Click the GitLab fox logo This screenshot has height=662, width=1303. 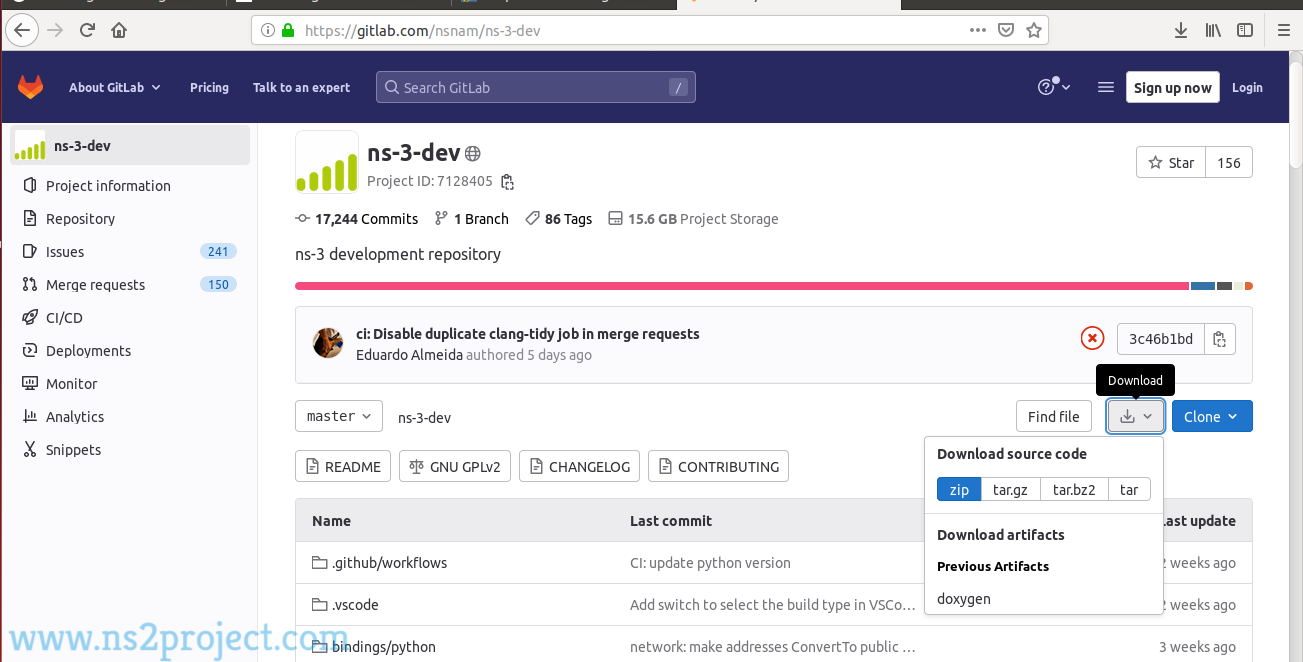point(31,87)
